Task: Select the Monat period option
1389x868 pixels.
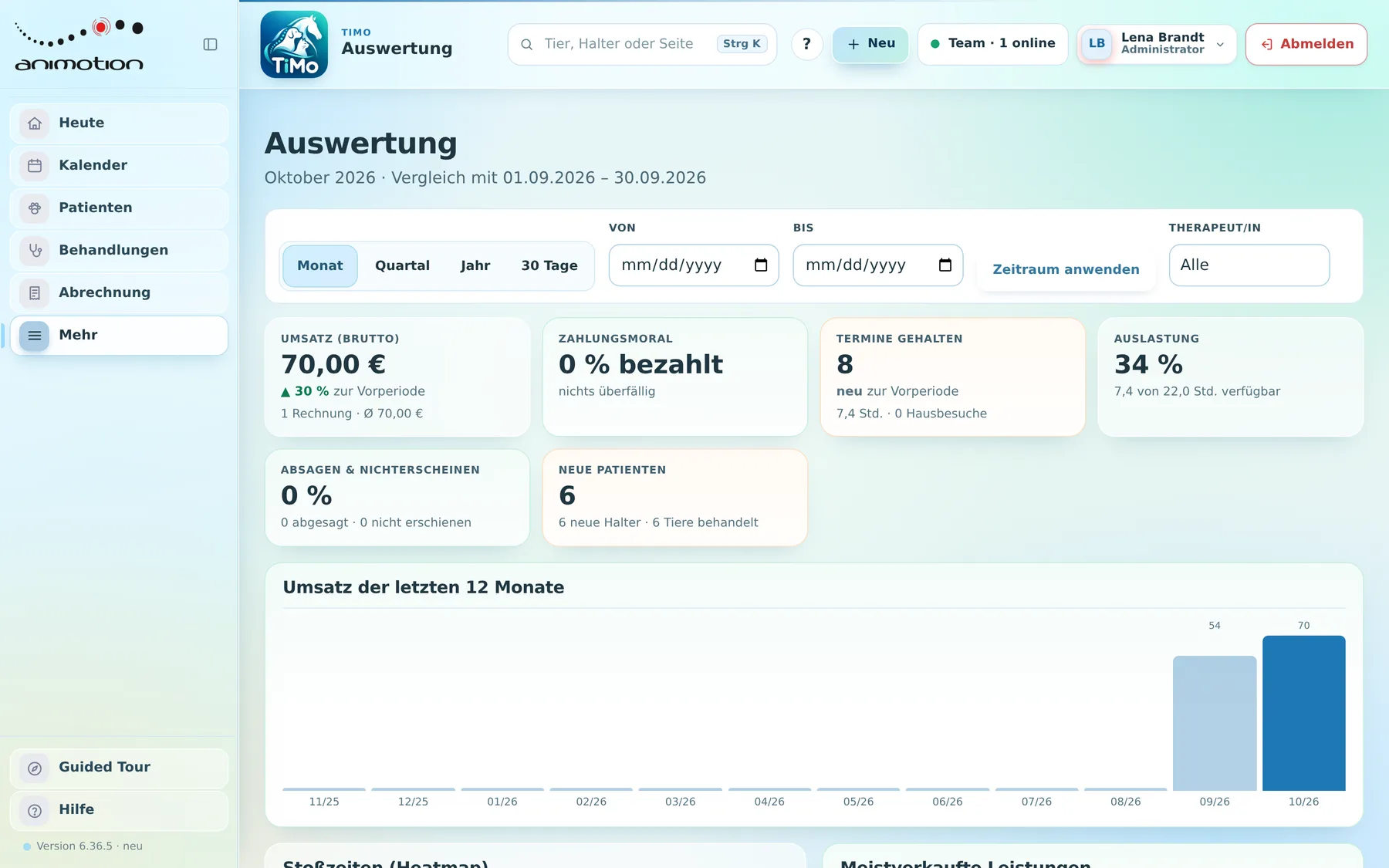Action: click(320, 266)
